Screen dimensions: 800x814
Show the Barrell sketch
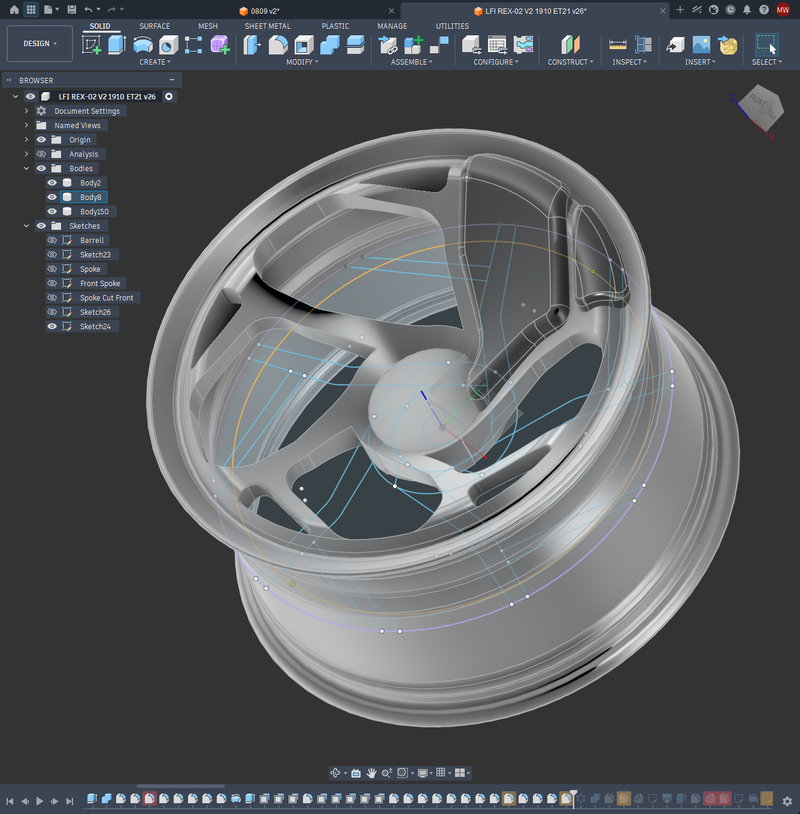[x=52, y=240]
